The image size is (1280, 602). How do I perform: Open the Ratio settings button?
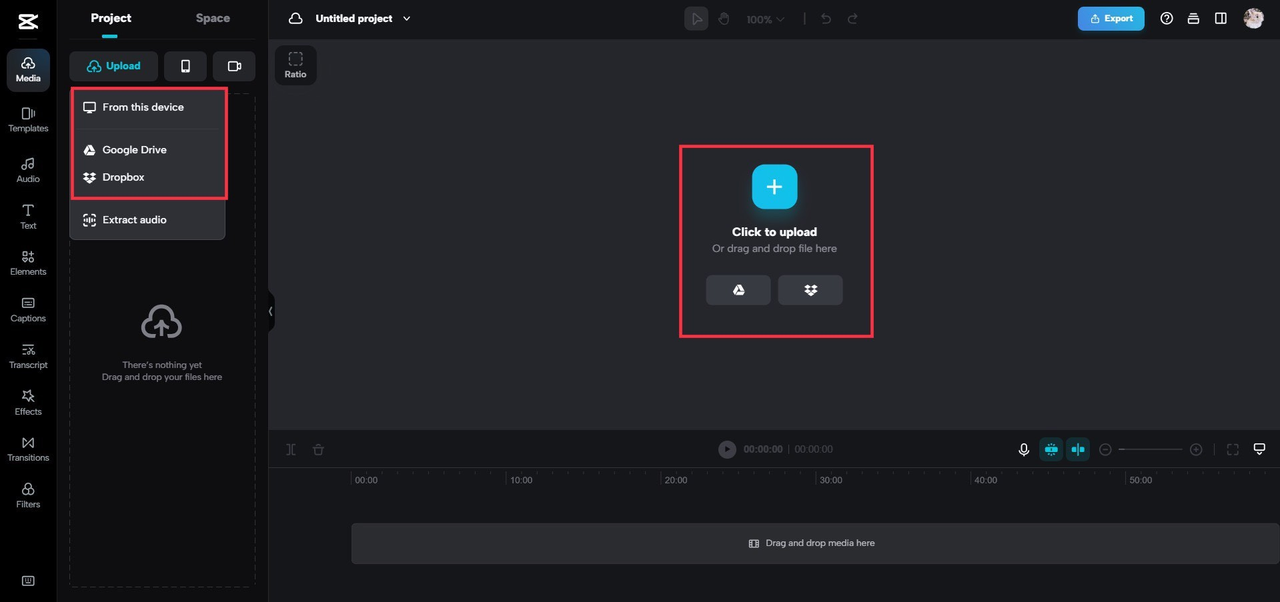tap(296, 65)
